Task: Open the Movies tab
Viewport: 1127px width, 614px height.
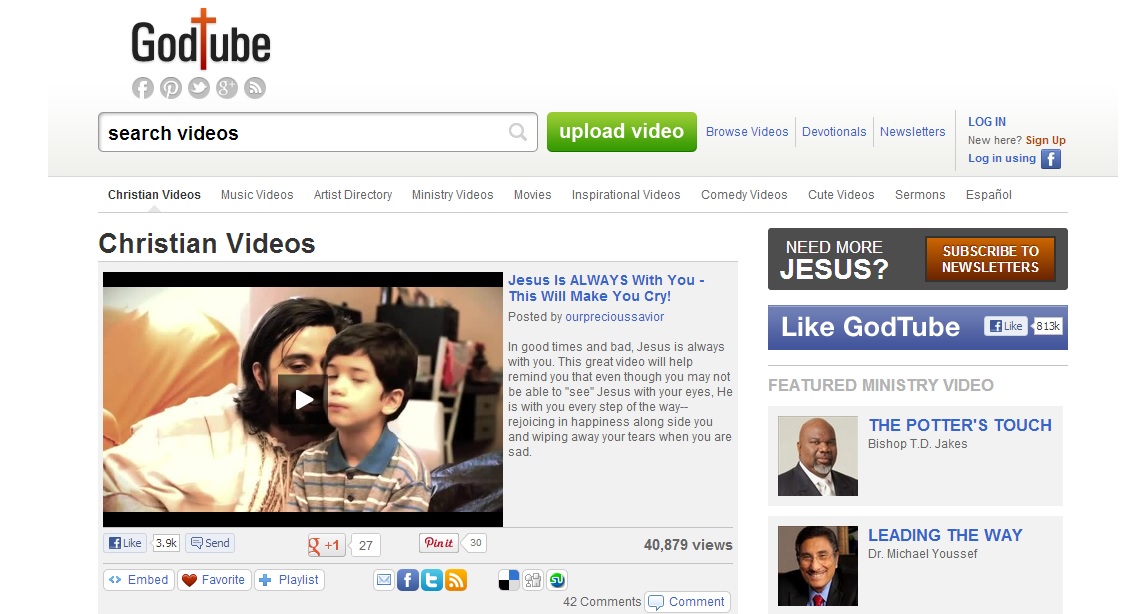Action: point(533,195)
